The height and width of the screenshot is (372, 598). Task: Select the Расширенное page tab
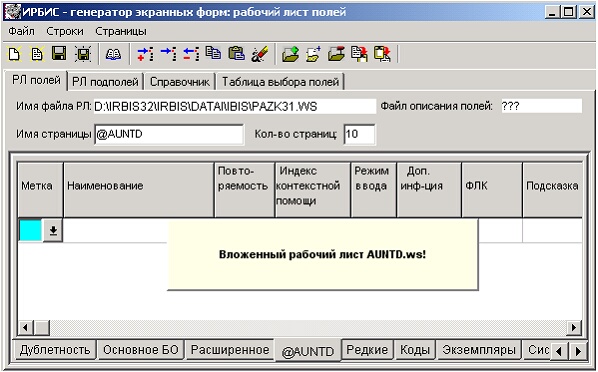(x=230, y=350)
